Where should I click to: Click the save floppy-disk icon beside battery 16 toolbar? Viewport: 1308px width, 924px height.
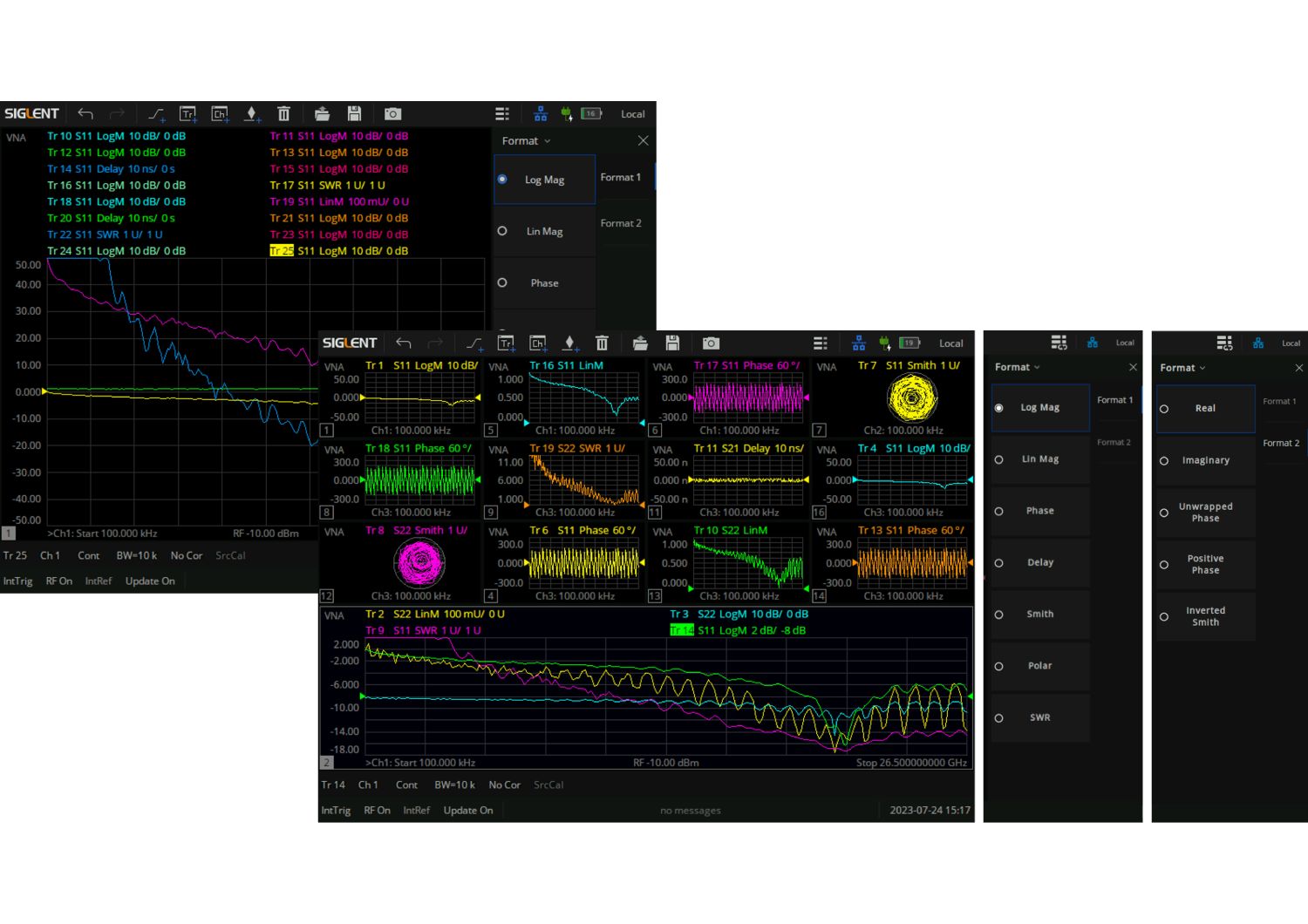[354, 114]
